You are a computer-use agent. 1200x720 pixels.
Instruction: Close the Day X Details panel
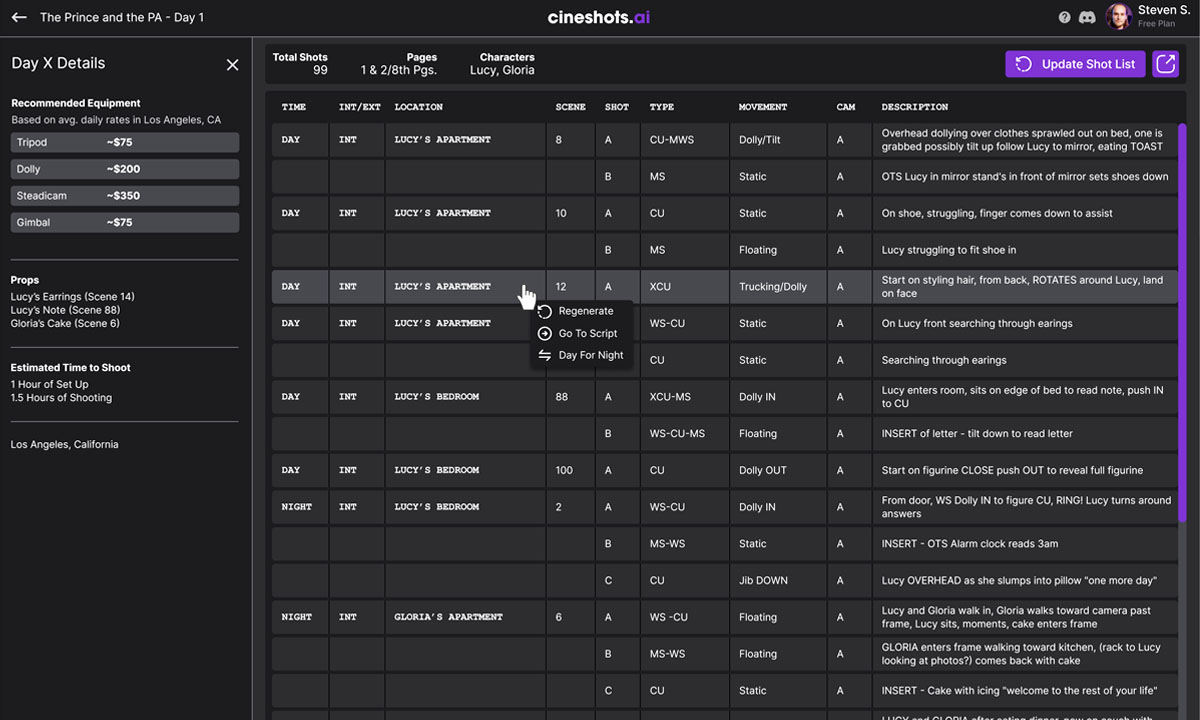click(232, 64)
